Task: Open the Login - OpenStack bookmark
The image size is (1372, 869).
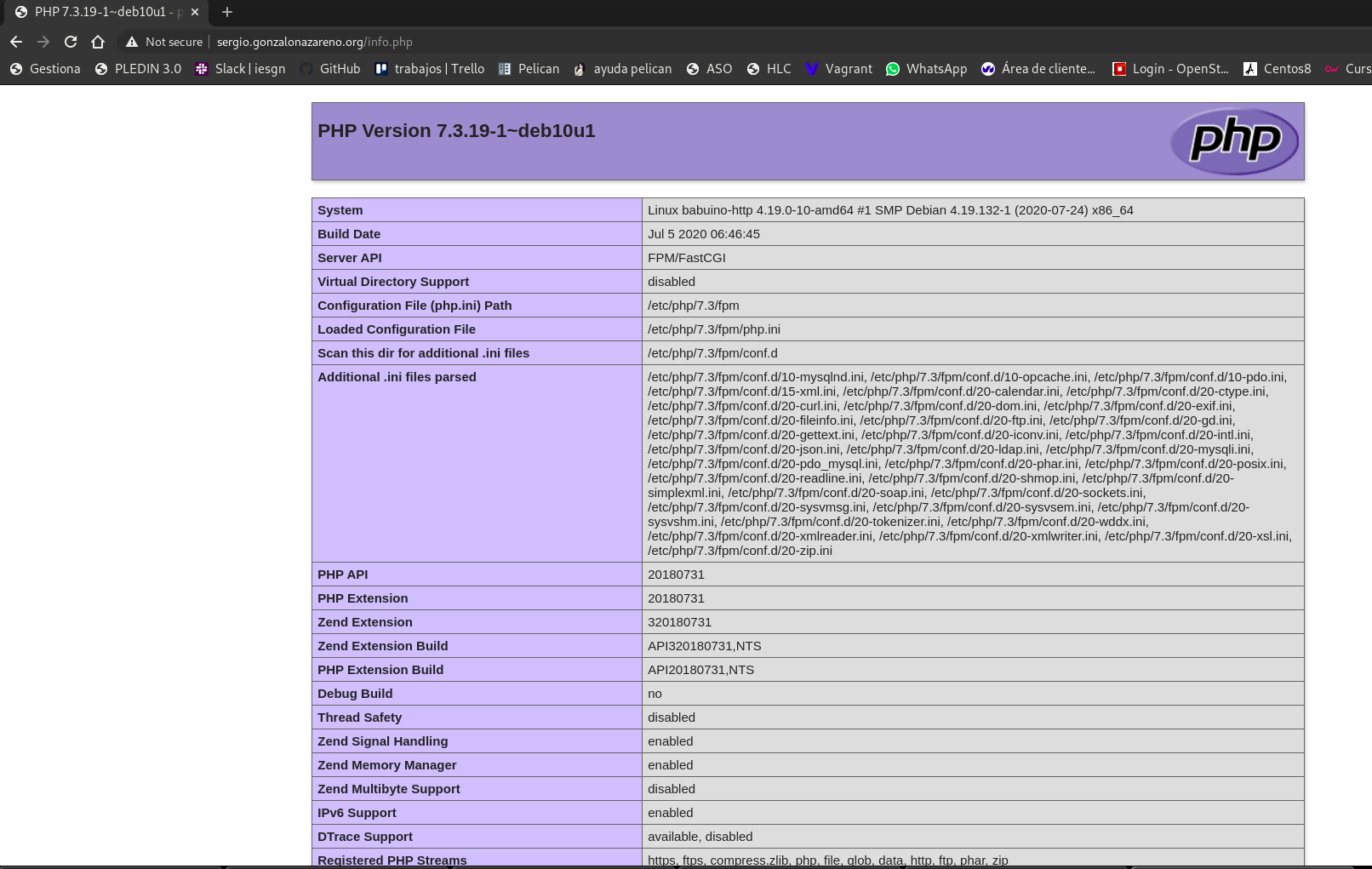Action: pos(1118,69)
